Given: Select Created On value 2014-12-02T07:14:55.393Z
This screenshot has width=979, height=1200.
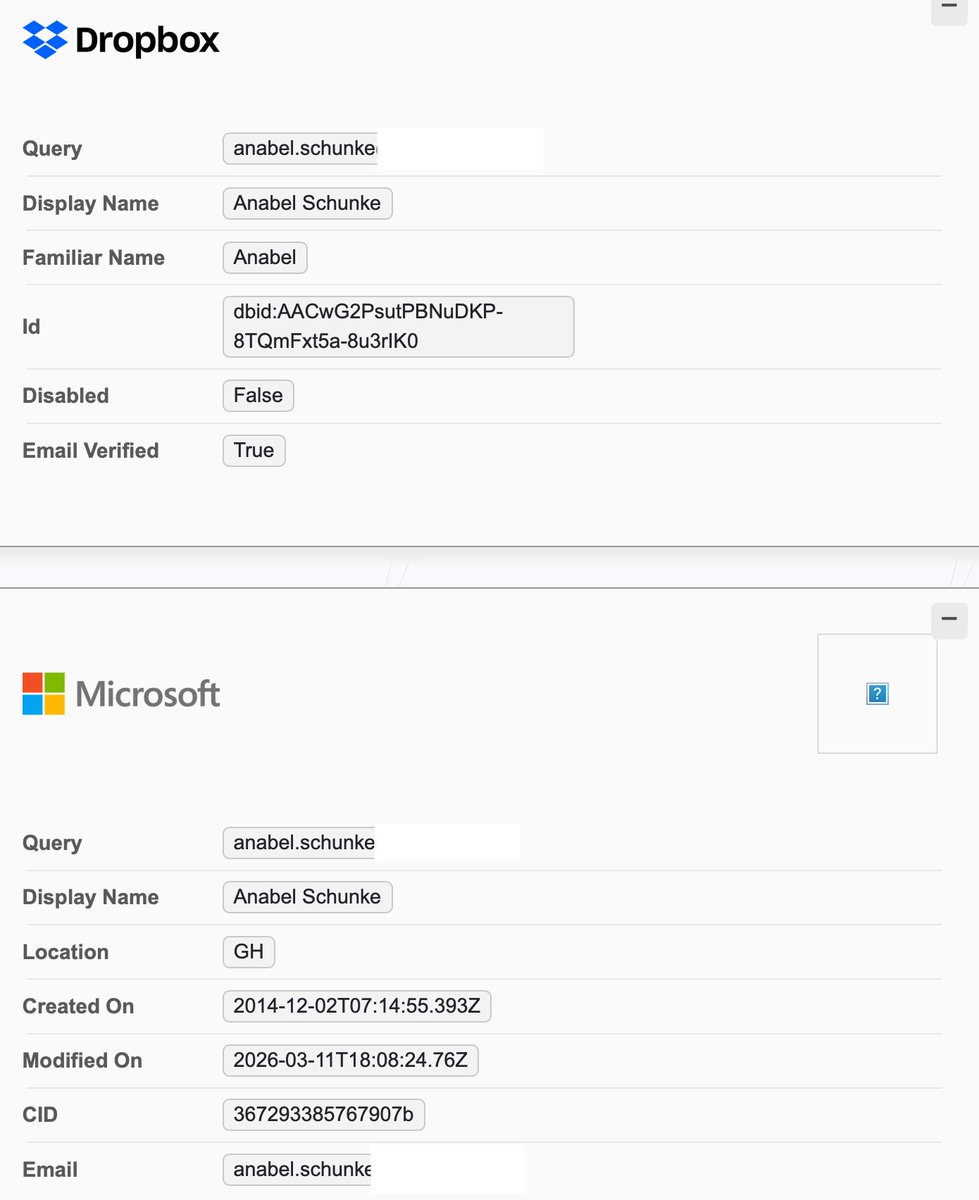Looking at the screenshot, I should click(x=357, y=1006).
